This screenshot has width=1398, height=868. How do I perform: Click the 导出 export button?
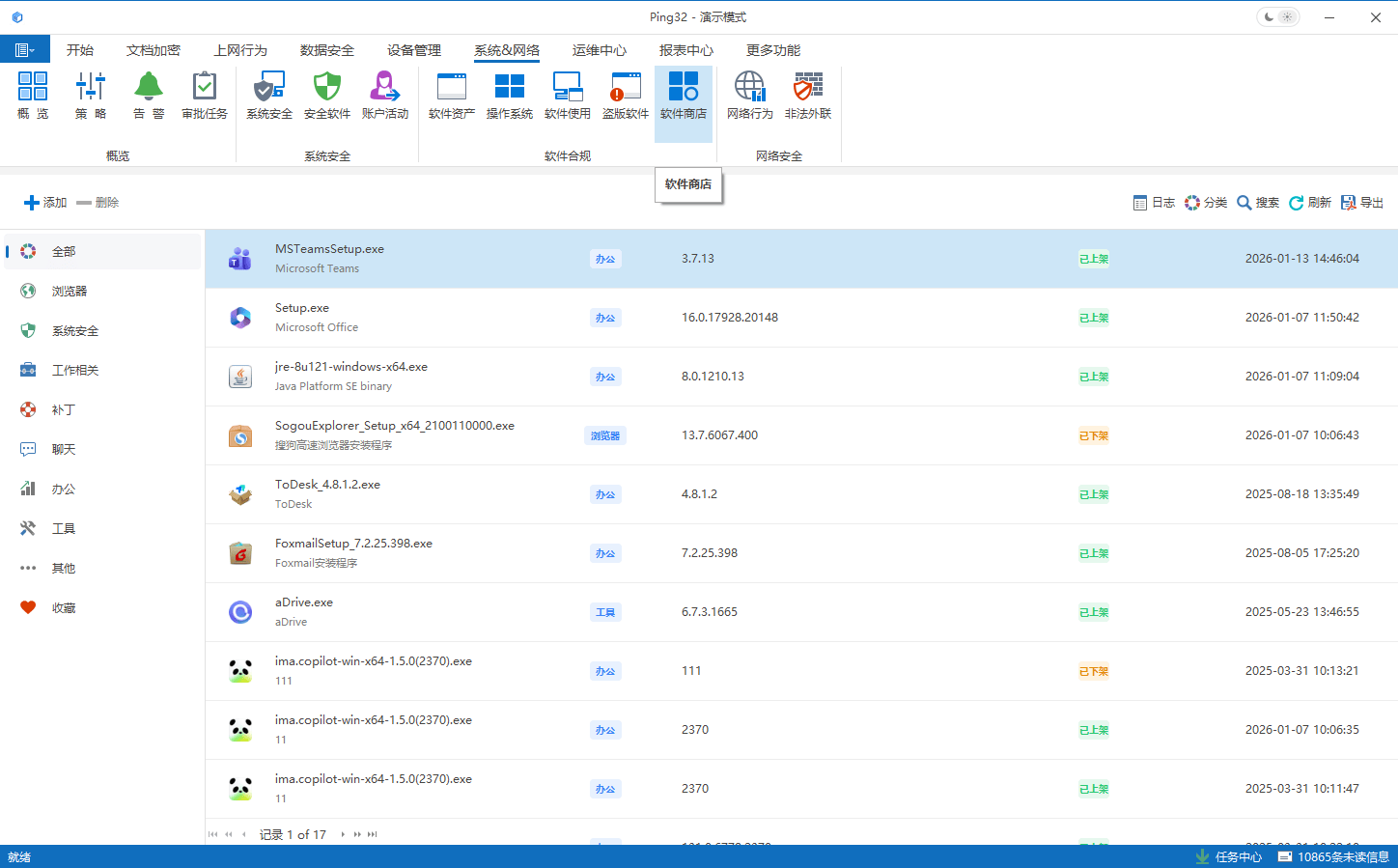click(x=1361, y=203)
